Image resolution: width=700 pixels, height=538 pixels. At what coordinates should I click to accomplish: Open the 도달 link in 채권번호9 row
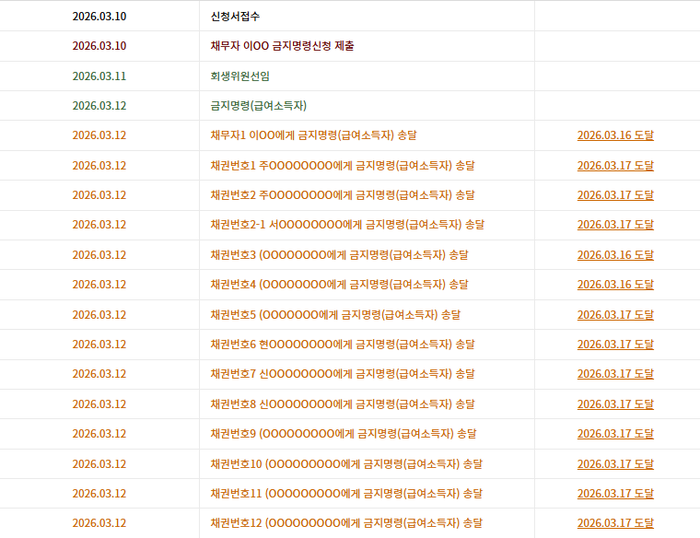click(x=615, y=434)
